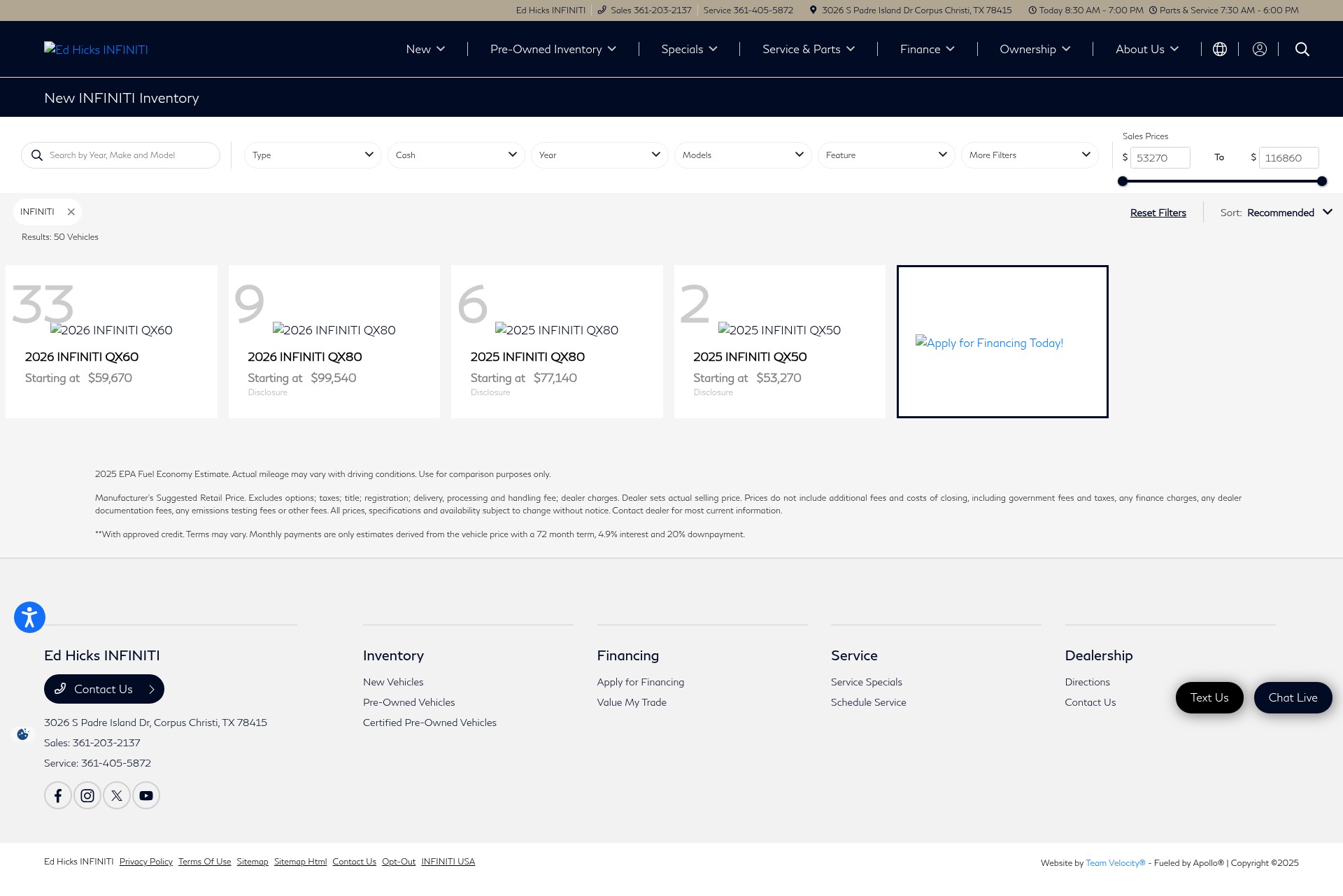Open Disclosure under 2026 QX80 price
This screenshot has height=896, width=1343.
point(268,392)
